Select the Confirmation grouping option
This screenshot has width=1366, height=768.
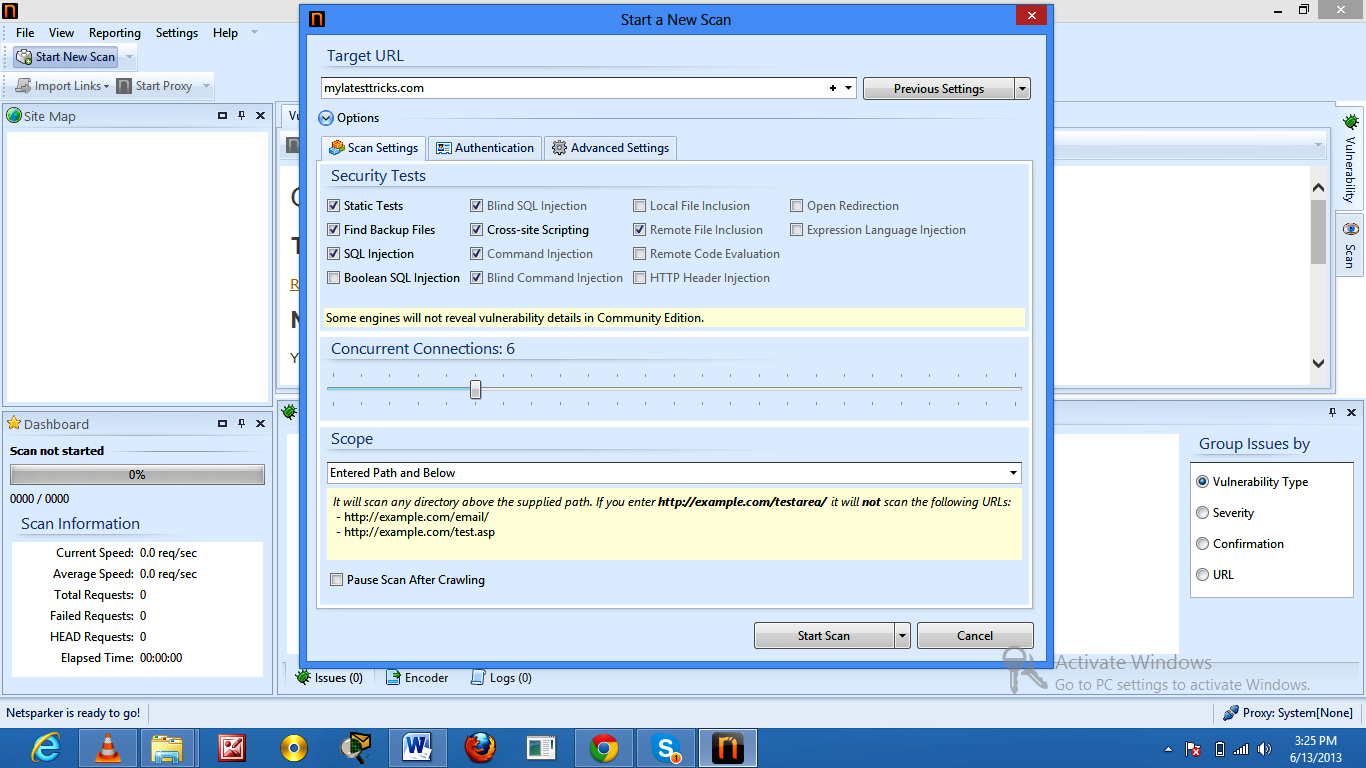[x=1203, y=544]
